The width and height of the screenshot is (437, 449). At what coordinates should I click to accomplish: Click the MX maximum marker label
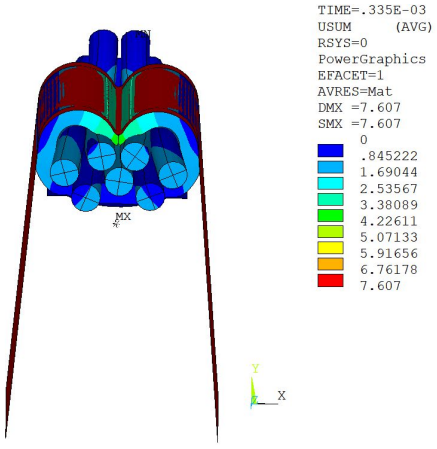tap(123, 217)
